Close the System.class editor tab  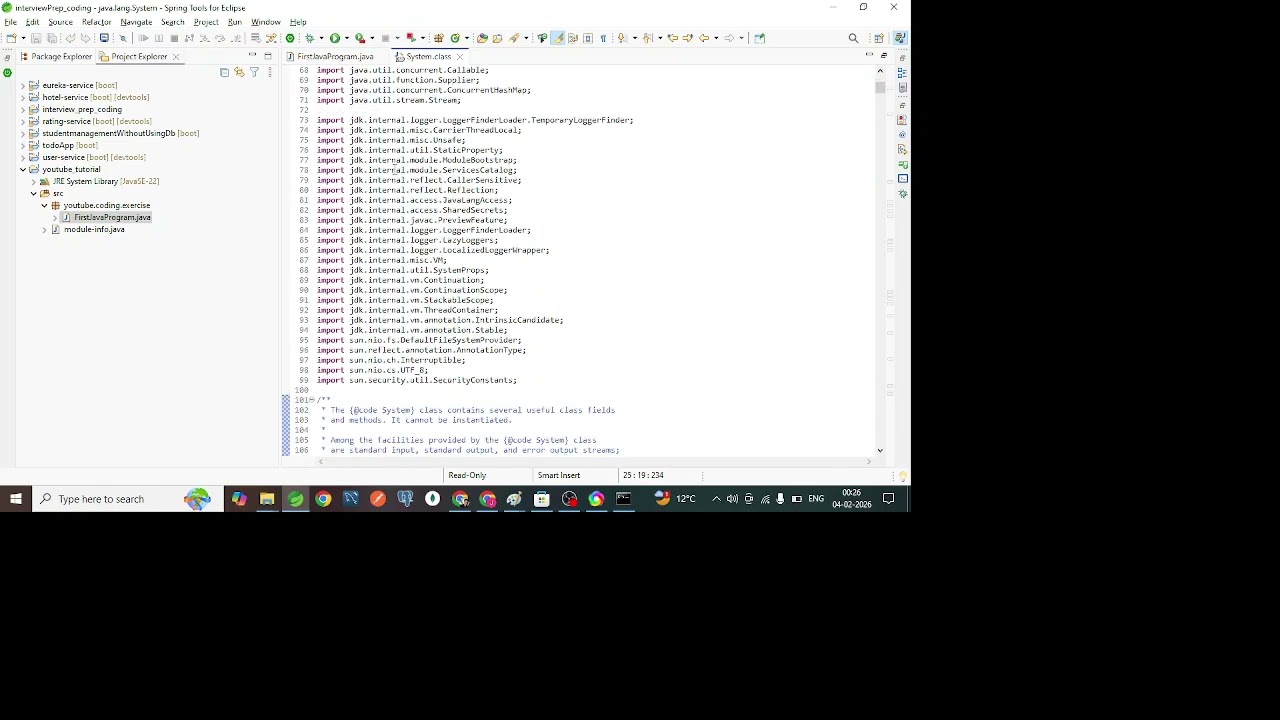[x=460, y=56]
